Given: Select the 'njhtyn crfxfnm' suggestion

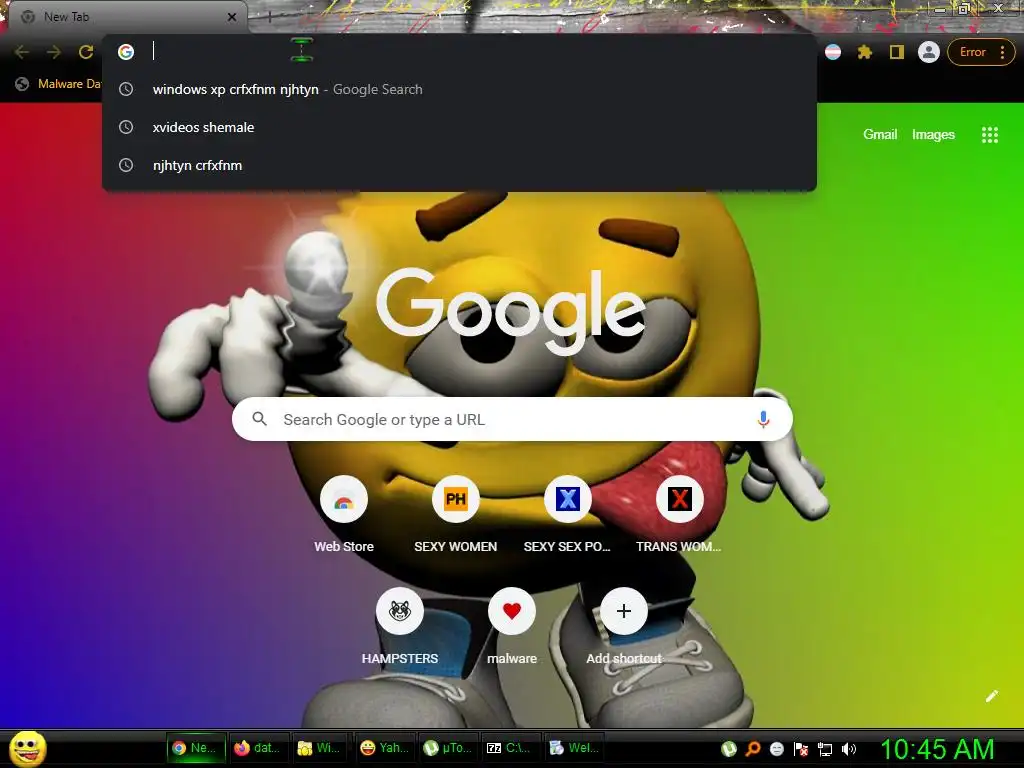Looking at the screenshot, I should click(459, 165).
